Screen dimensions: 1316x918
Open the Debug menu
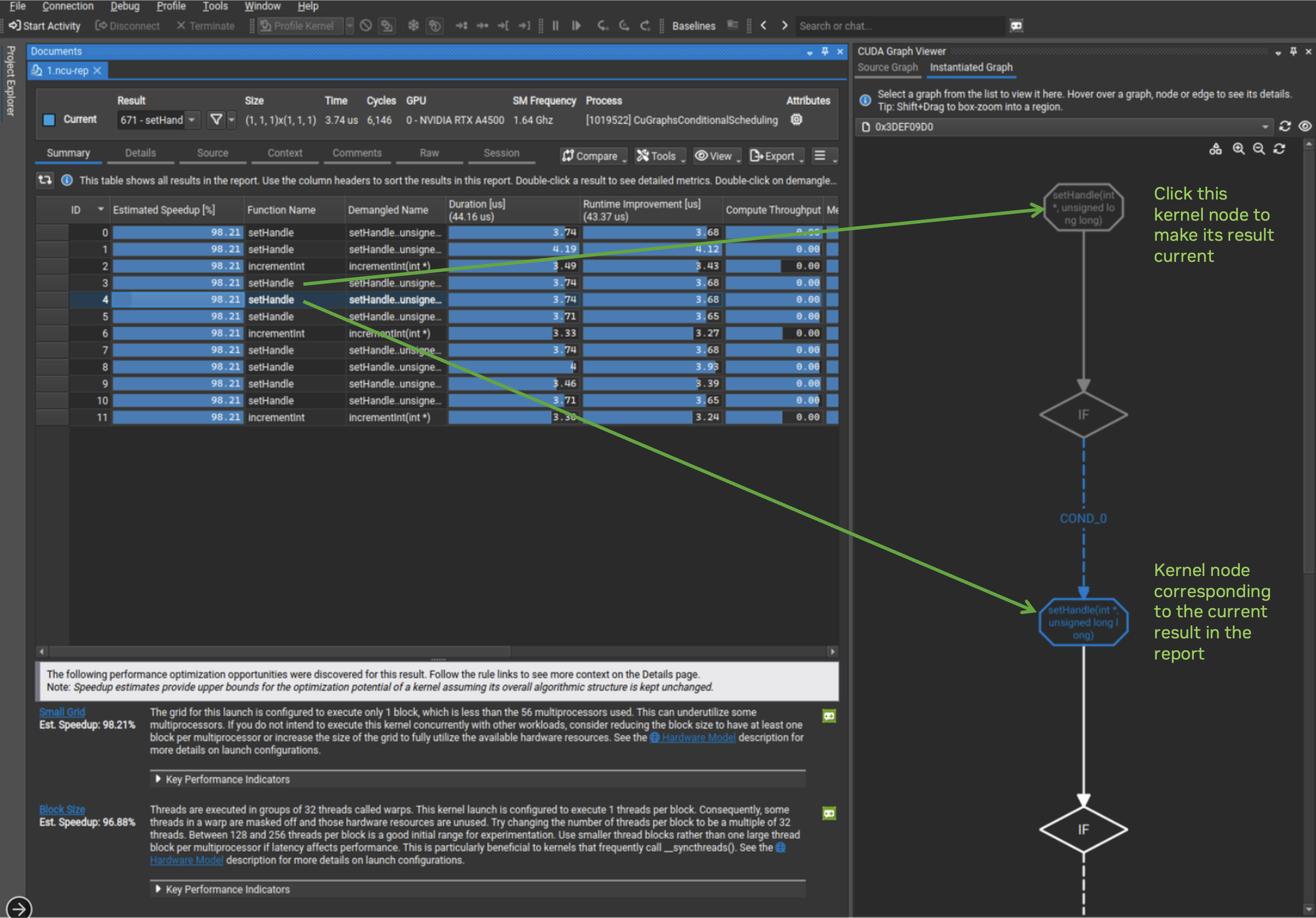coord(125,6)
